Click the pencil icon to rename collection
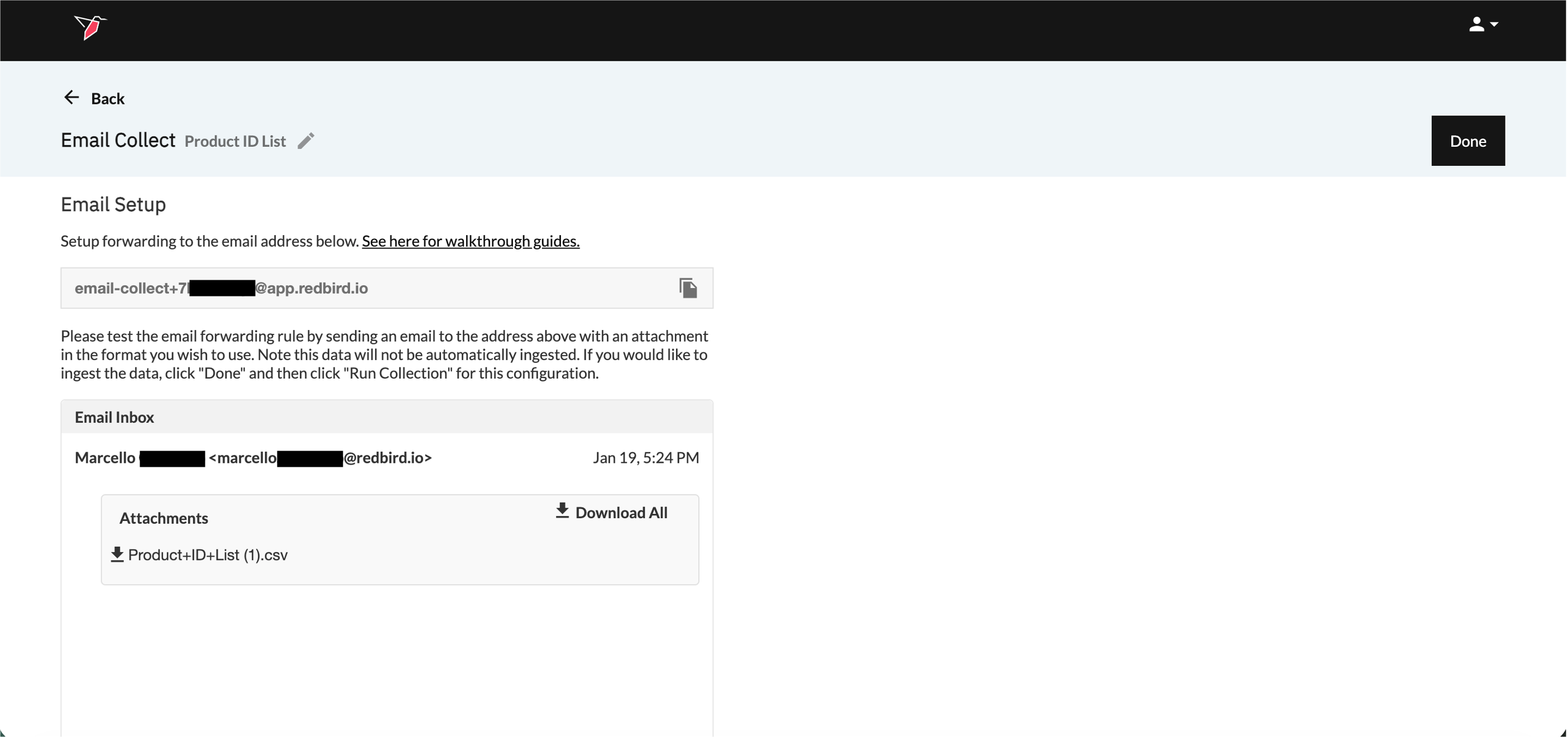 tap(305, 141)
